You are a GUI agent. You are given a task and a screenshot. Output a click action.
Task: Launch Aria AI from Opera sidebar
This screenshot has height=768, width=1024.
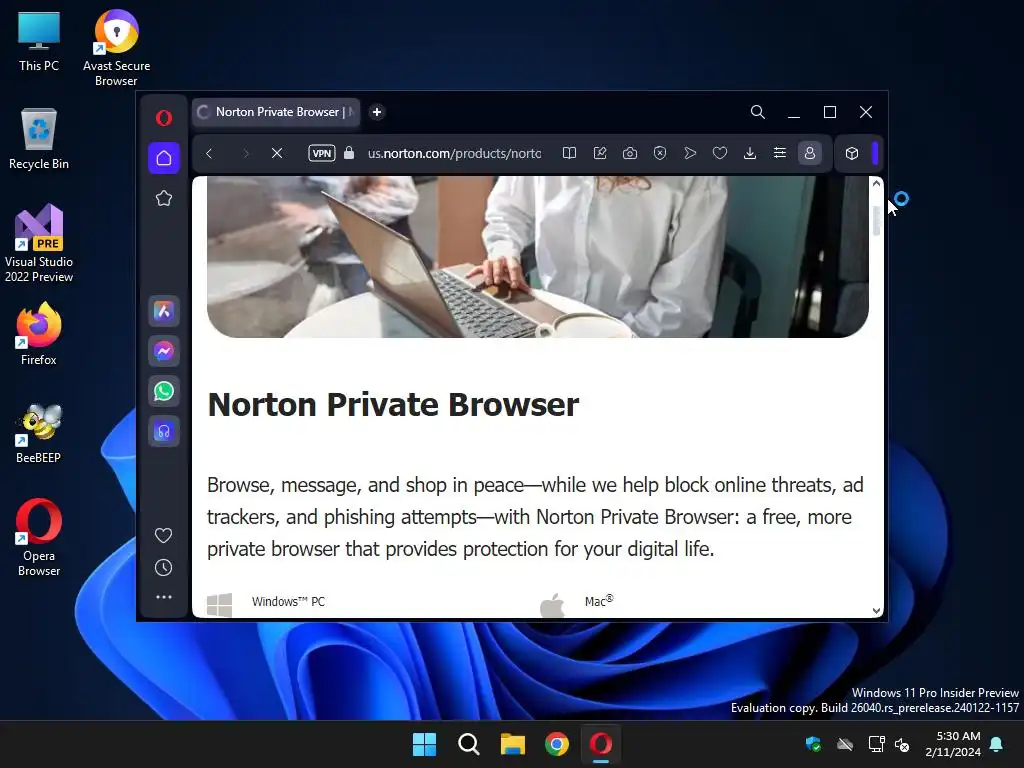(x=164, y=312)
